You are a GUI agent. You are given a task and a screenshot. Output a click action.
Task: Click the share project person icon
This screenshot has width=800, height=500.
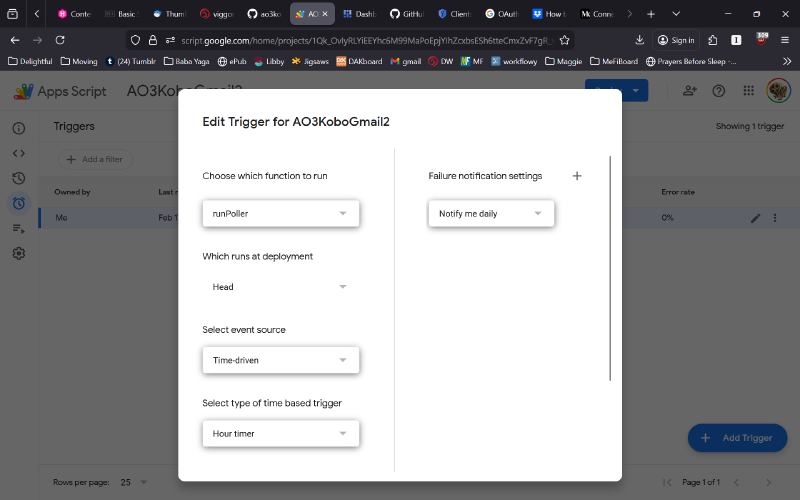[689, 91]
